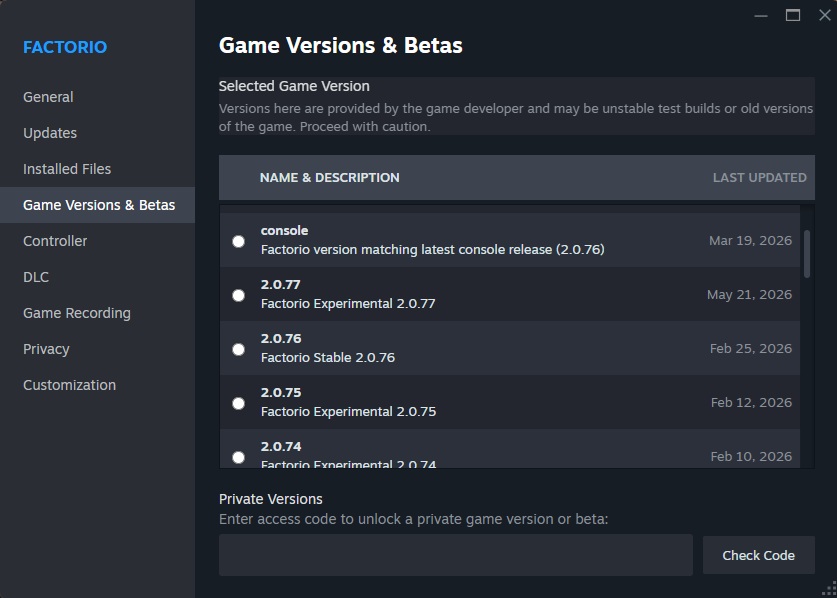Click the LAST UPDATED column header
837x598 pixels.
[x=760, y=178]
